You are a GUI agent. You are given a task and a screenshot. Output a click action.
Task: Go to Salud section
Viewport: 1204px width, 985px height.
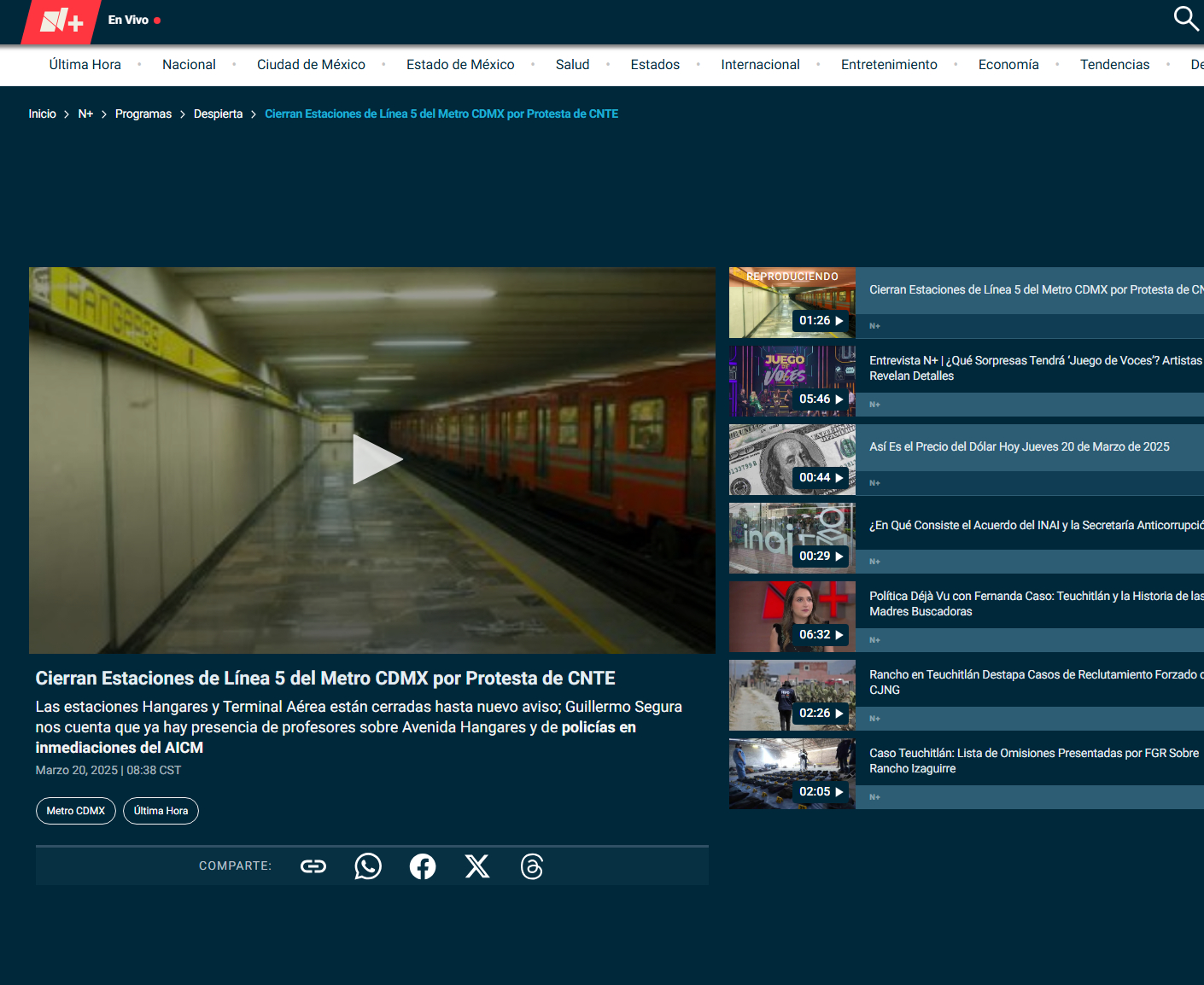[x=572, y=65]
